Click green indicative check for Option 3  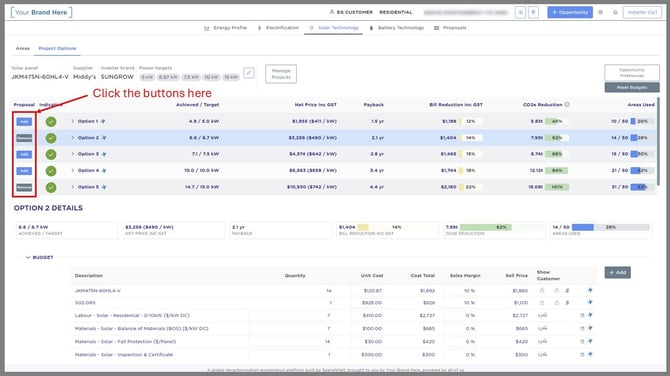pos(51,154)
